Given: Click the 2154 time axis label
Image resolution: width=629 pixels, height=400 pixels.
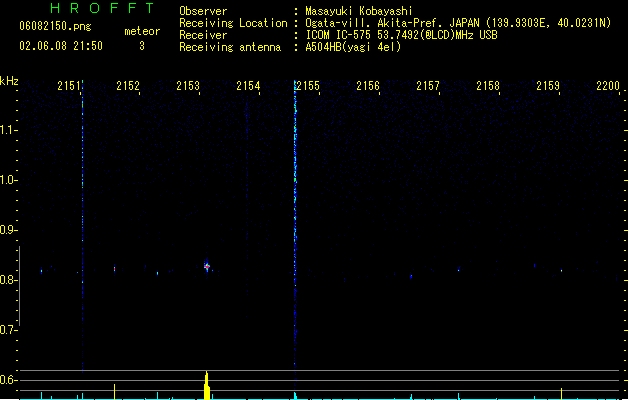Looking at the screenshot, I should [248, 86].
